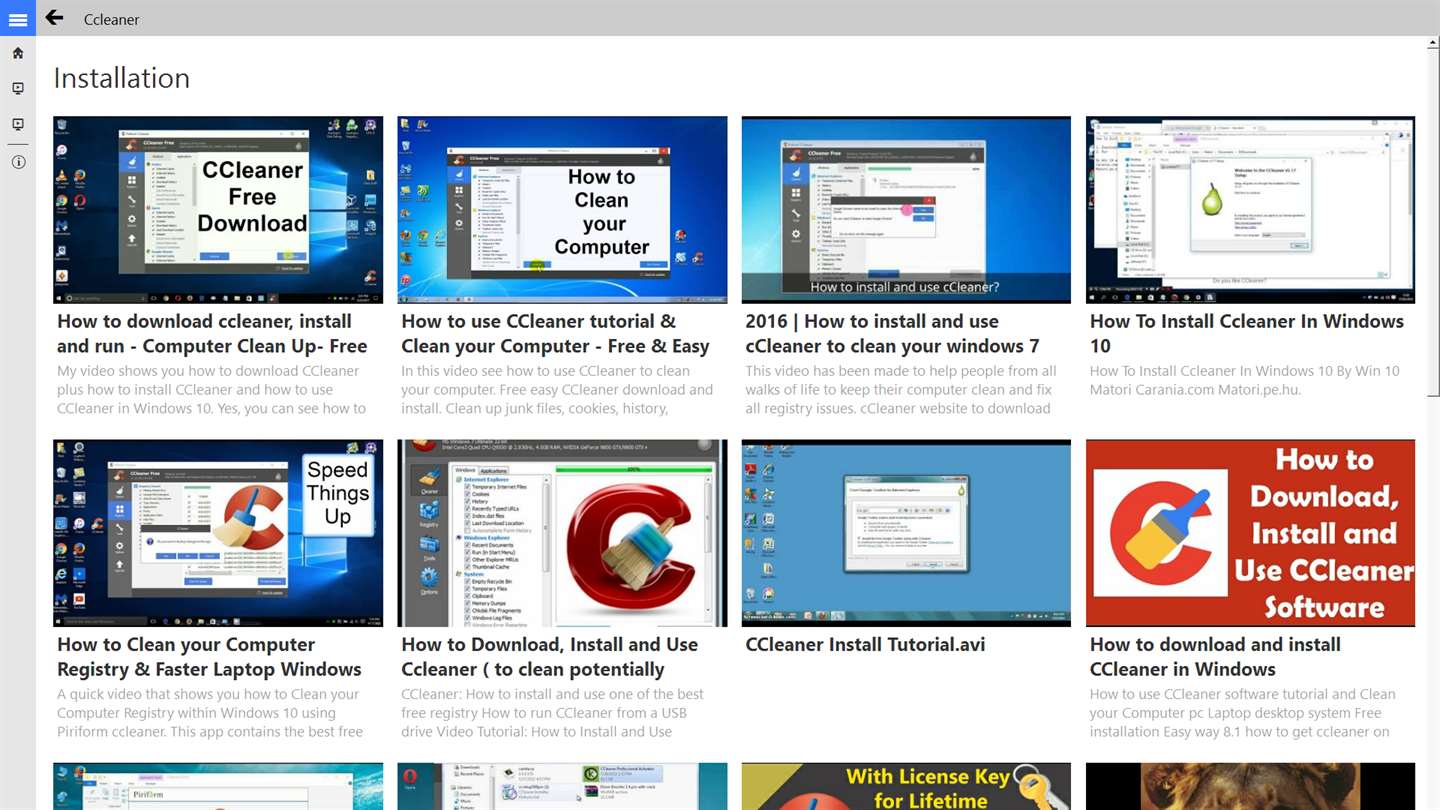Click the 'This video has been made to help' description
1440x810 pixels.
point(899,390)
